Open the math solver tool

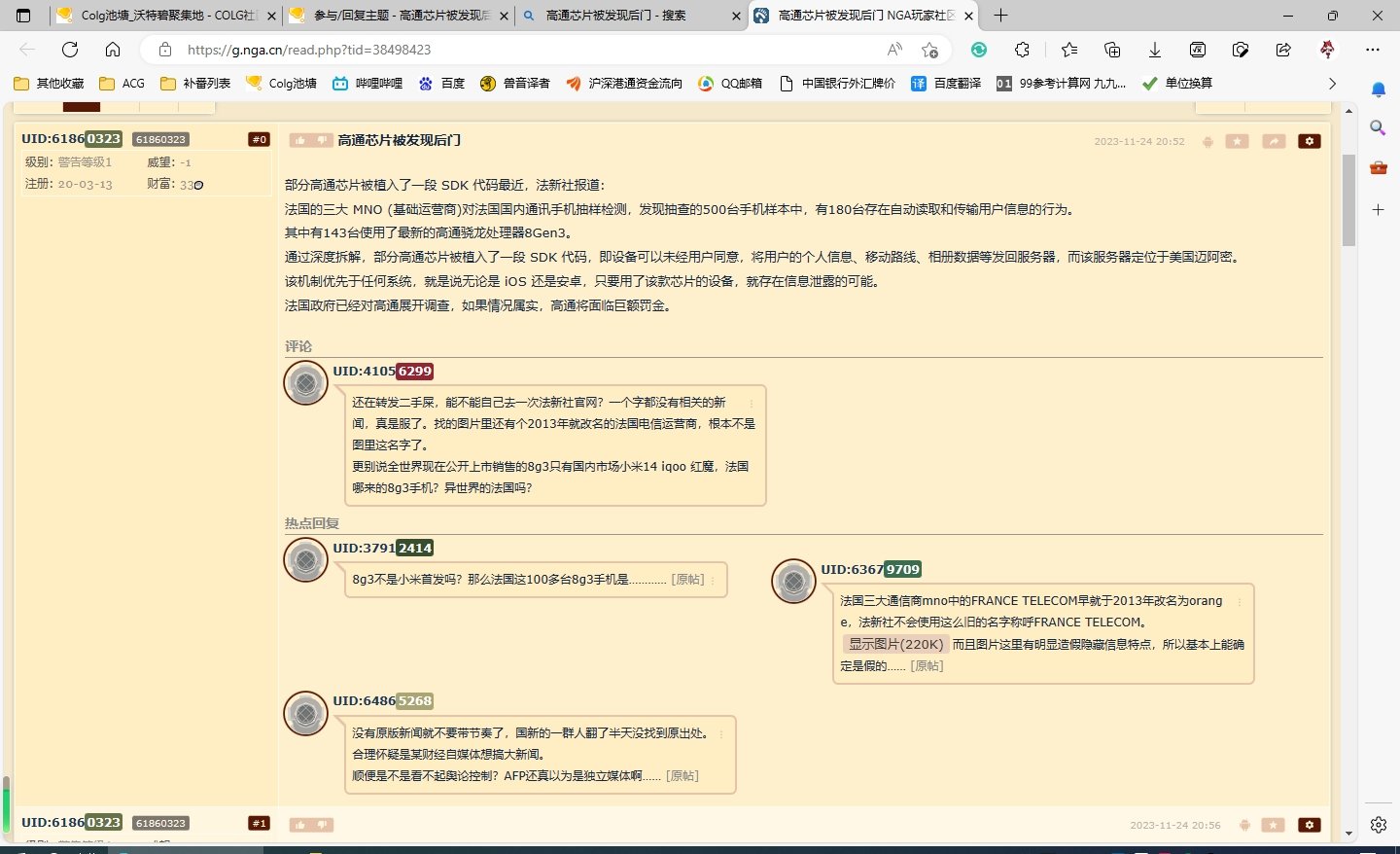1198,50
